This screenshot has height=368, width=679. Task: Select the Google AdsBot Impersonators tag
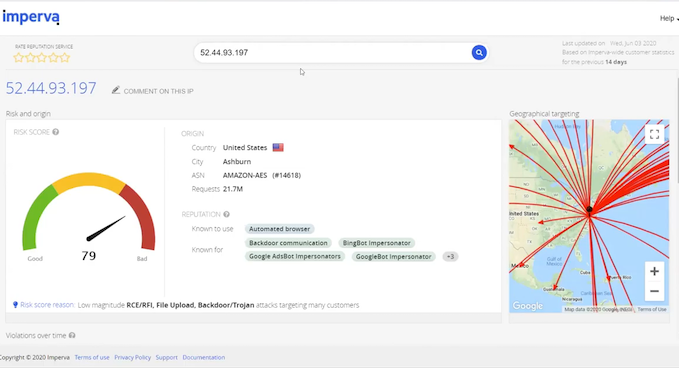click(x=295, y=257)
